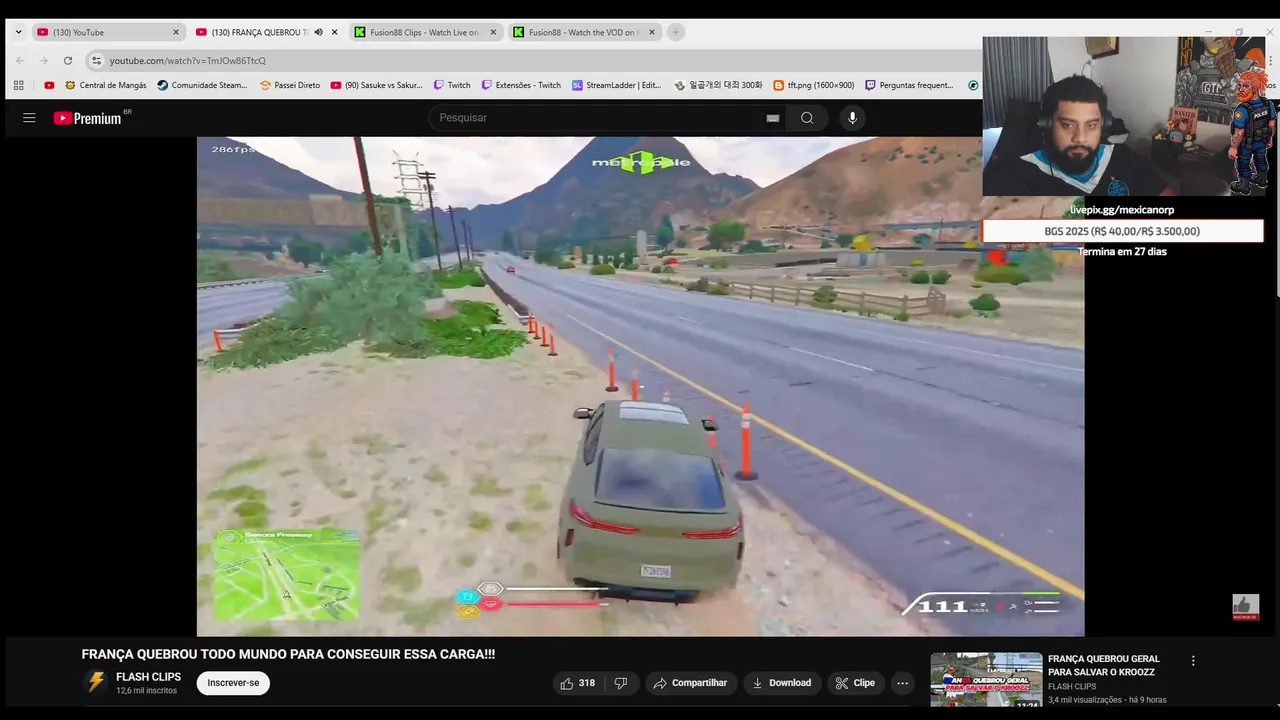Image resolution: width=1280 pixels, height=720 pixels.
Task: Click livepix.gg/mexicanorp overlay text
Action: [1122, 210]
